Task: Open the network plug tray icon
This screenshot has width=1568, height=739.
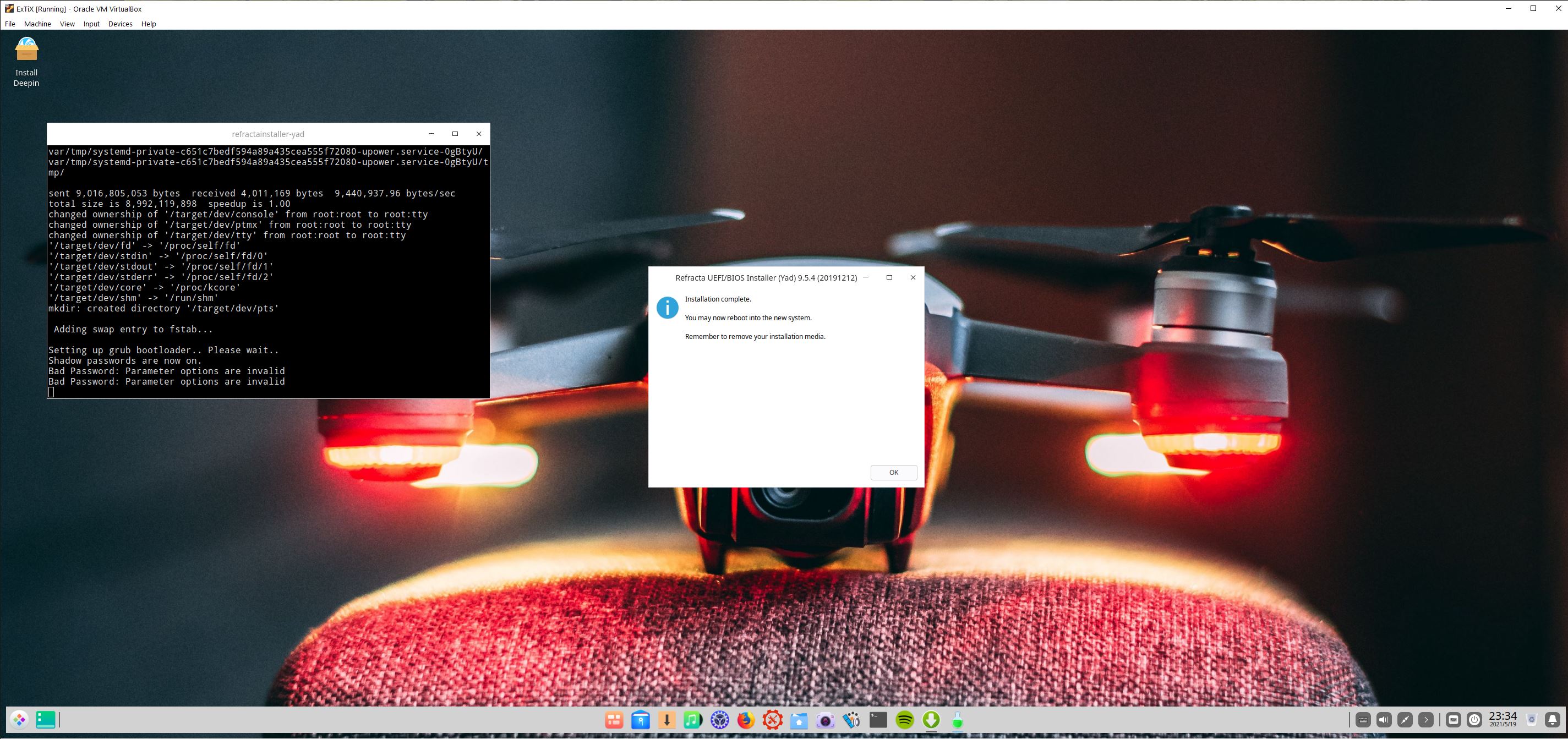Action: (x=1405, y=721)
